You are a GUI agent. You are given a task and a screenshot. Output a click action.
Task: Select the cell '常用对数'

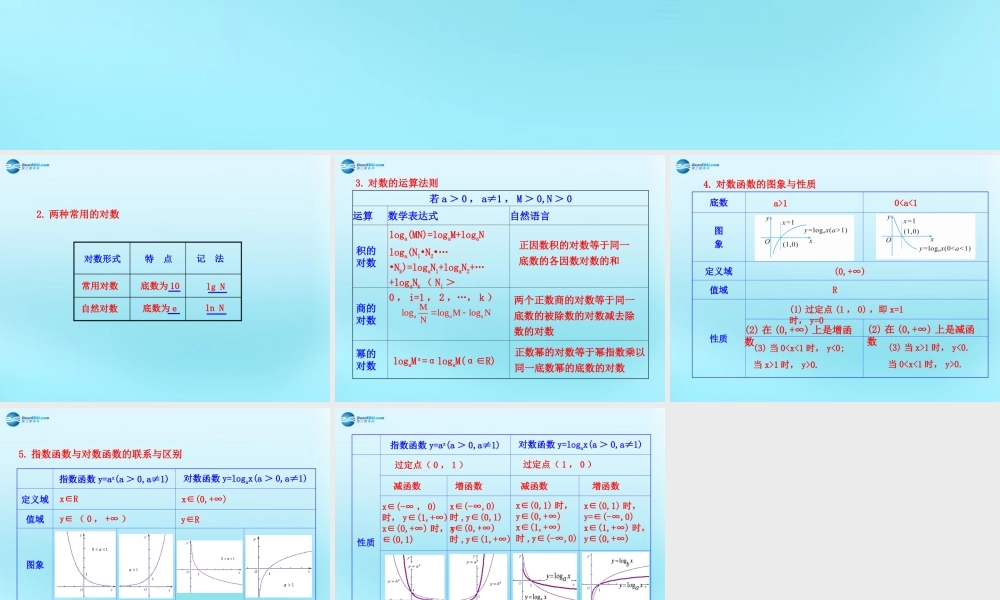[x=100, y=286]
